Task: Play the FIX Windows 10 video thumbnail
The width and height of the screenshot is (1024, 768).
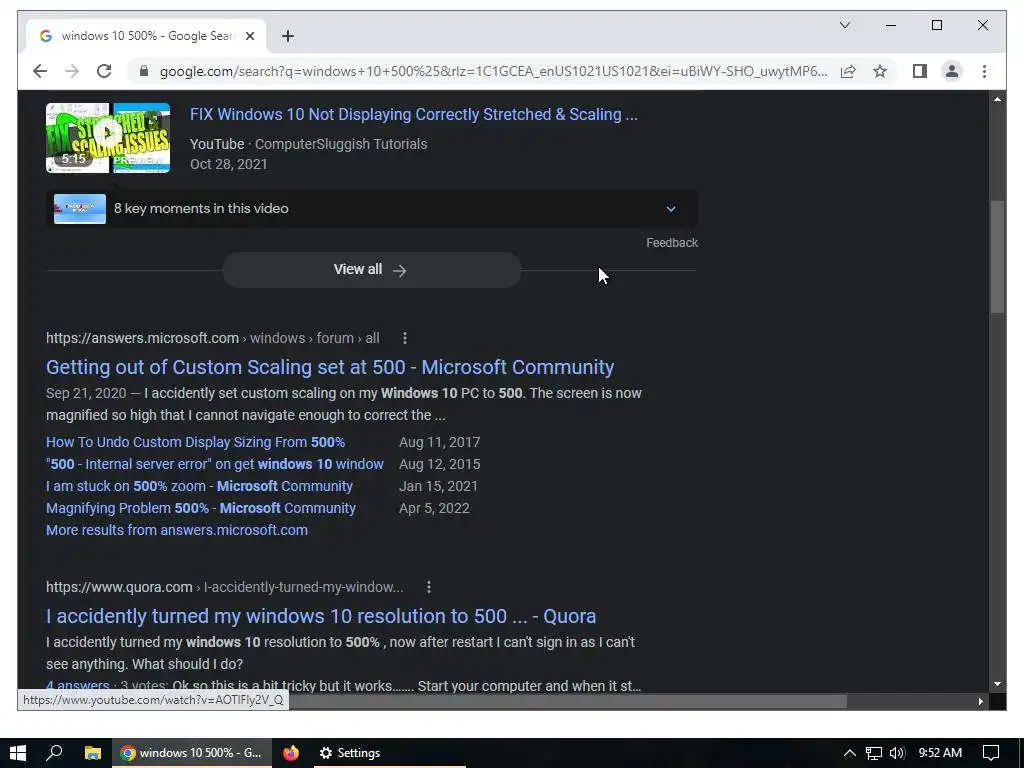Action: point(108,138)
